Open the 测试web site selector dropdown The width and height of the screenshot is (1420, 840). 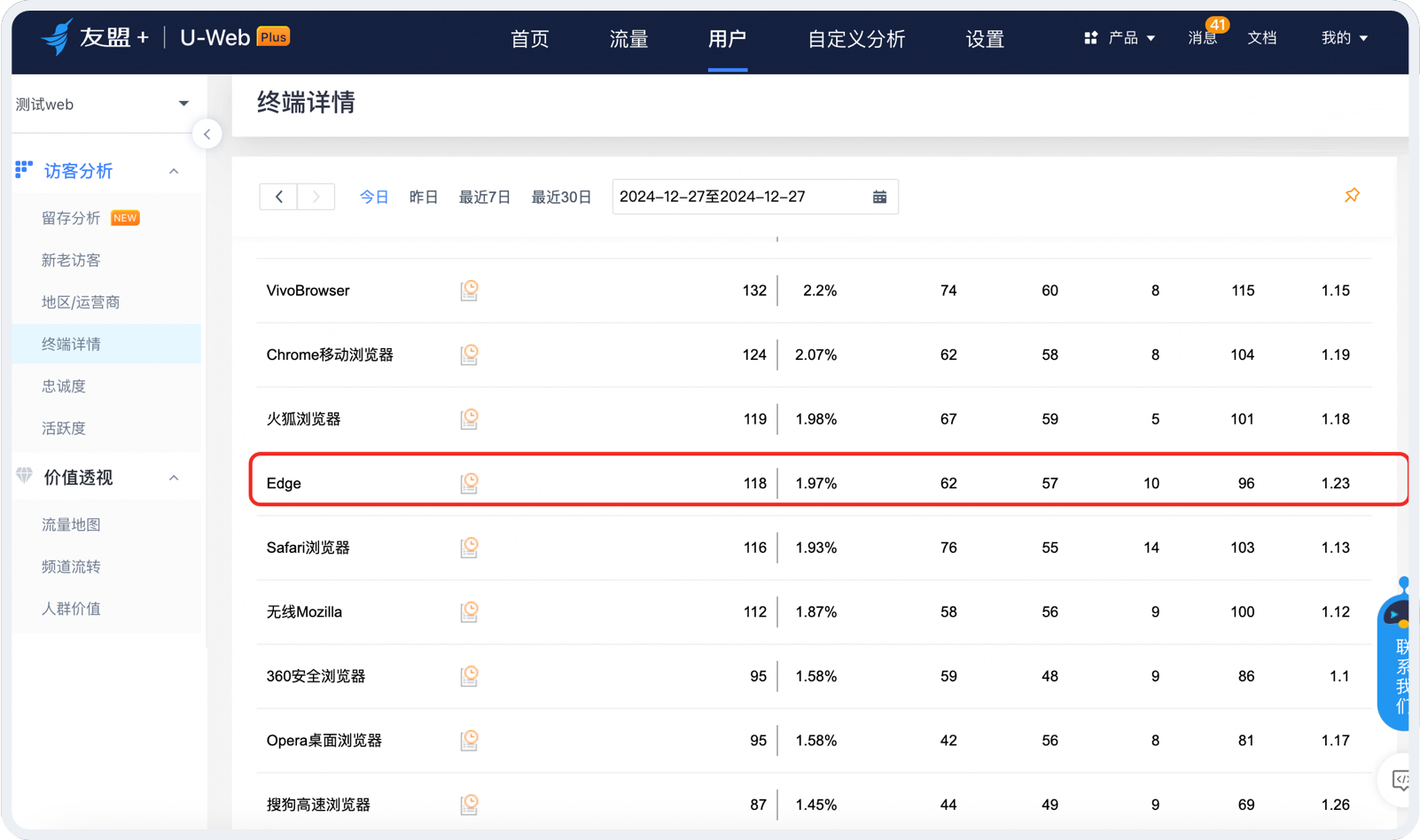click(103, 105)
